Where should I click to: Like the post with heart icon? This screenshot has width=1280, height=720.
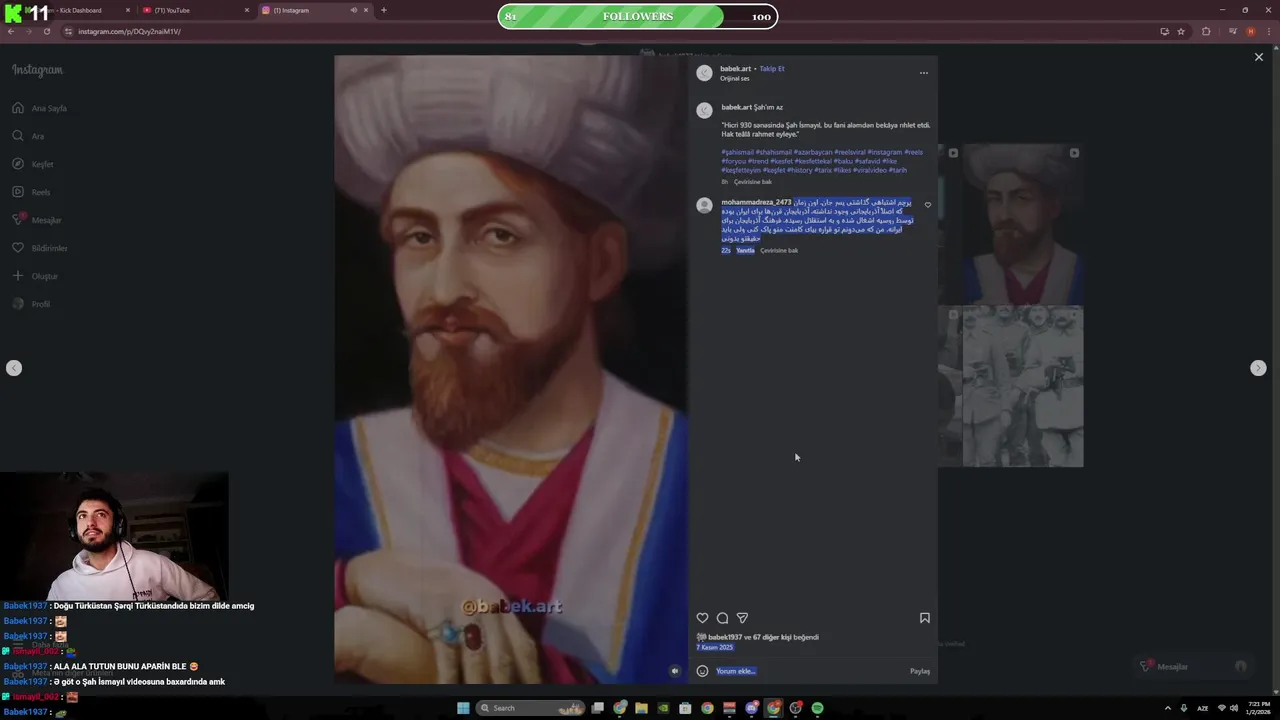click(x=702, y=618)
